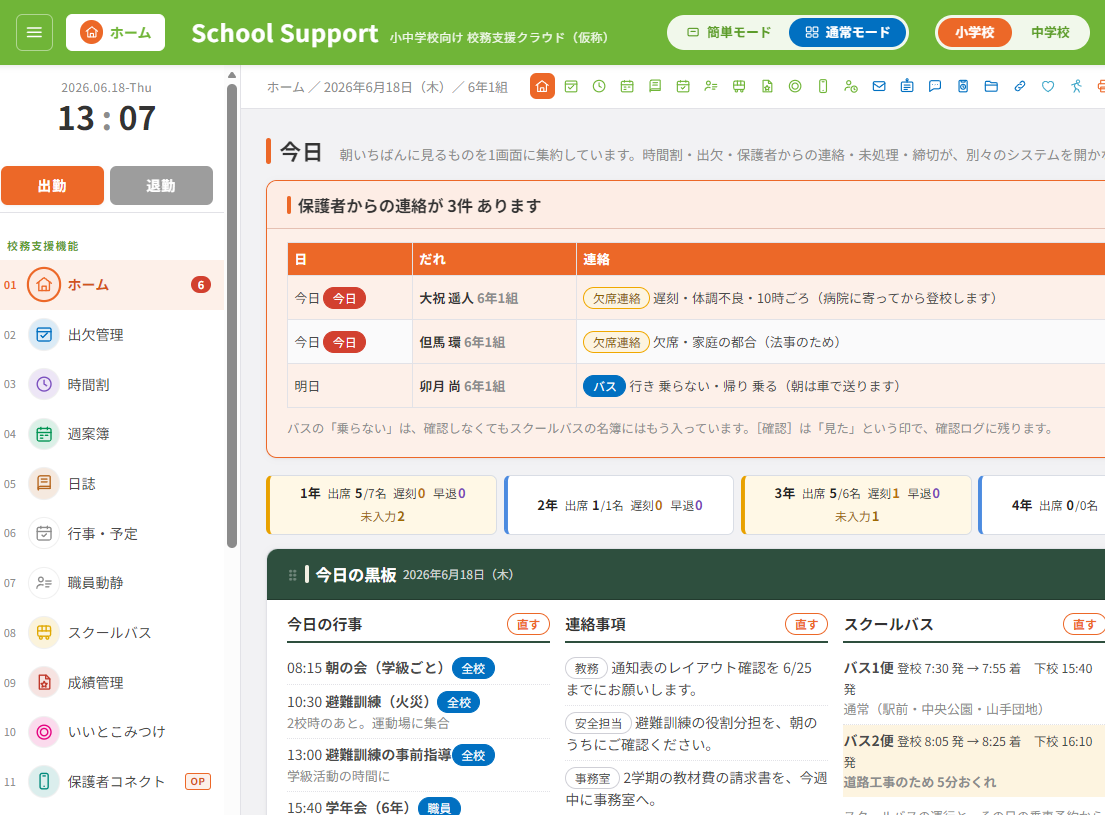The height and width of the screenshot is (815, 1105).
Task: Click スクールバス sidebar bus icon
Action: coord(44,632)
